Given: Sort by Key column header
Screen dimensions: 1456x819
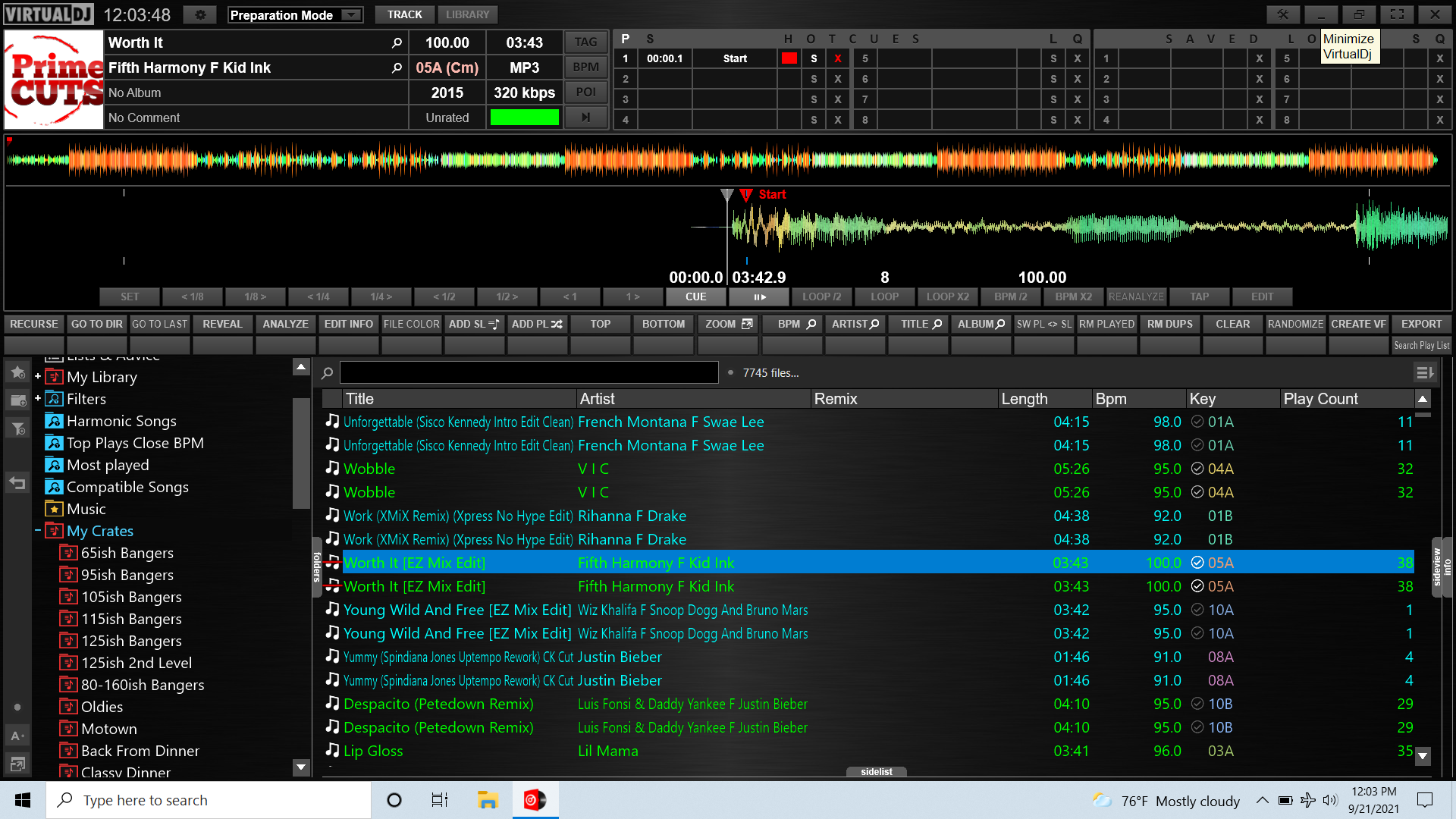Looking at the screenshot, I should point(1232,399).
